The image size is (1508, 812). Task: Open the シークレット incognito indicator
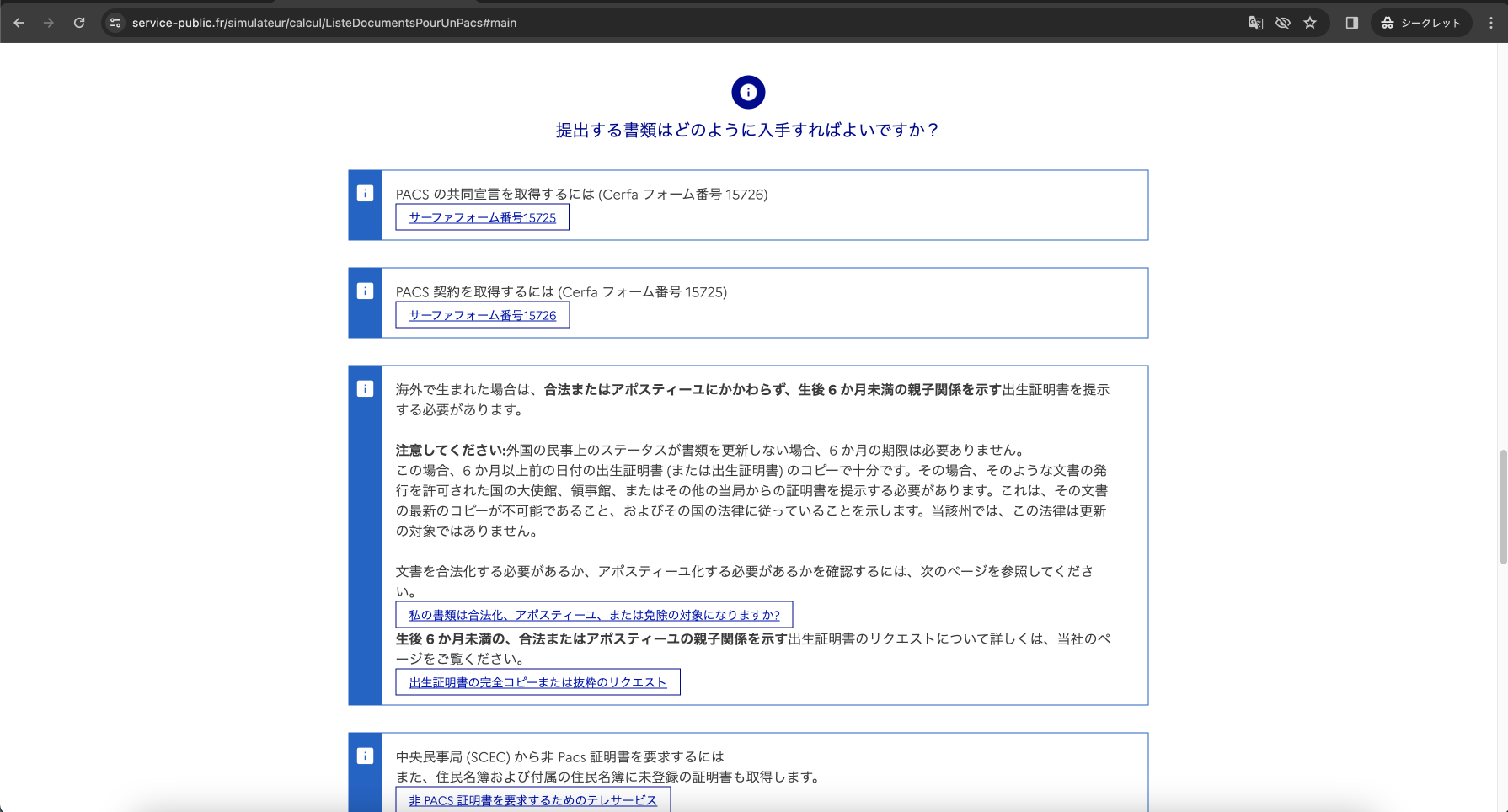pos(1422,23)
